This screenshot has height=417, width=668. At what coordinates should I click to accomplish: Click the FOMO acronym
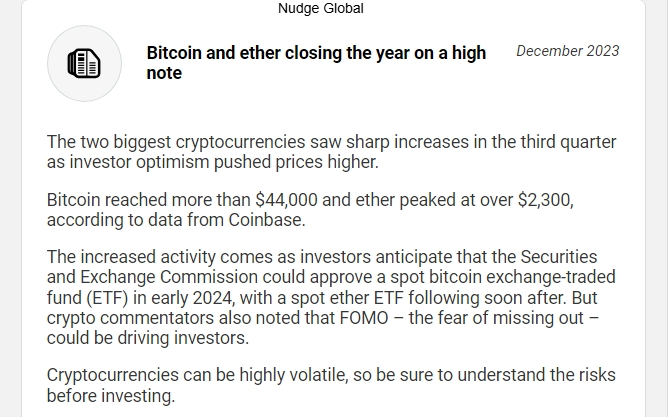pyautogui.click(x=364, y=318)
